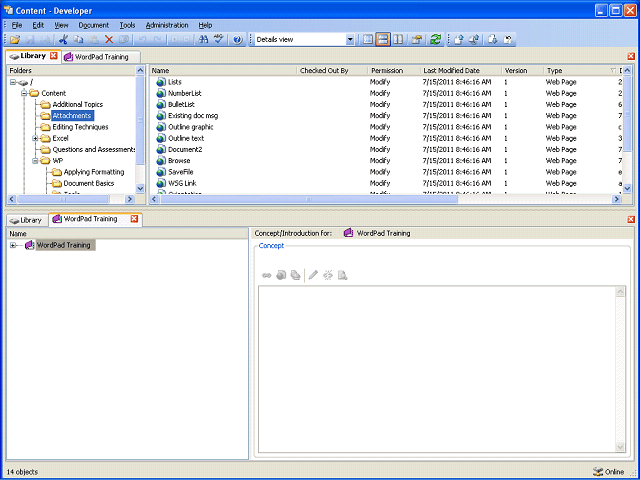Click the Preview magnifier icon in Concept
Screen dimensions: 640x480
tap(342, 276)
